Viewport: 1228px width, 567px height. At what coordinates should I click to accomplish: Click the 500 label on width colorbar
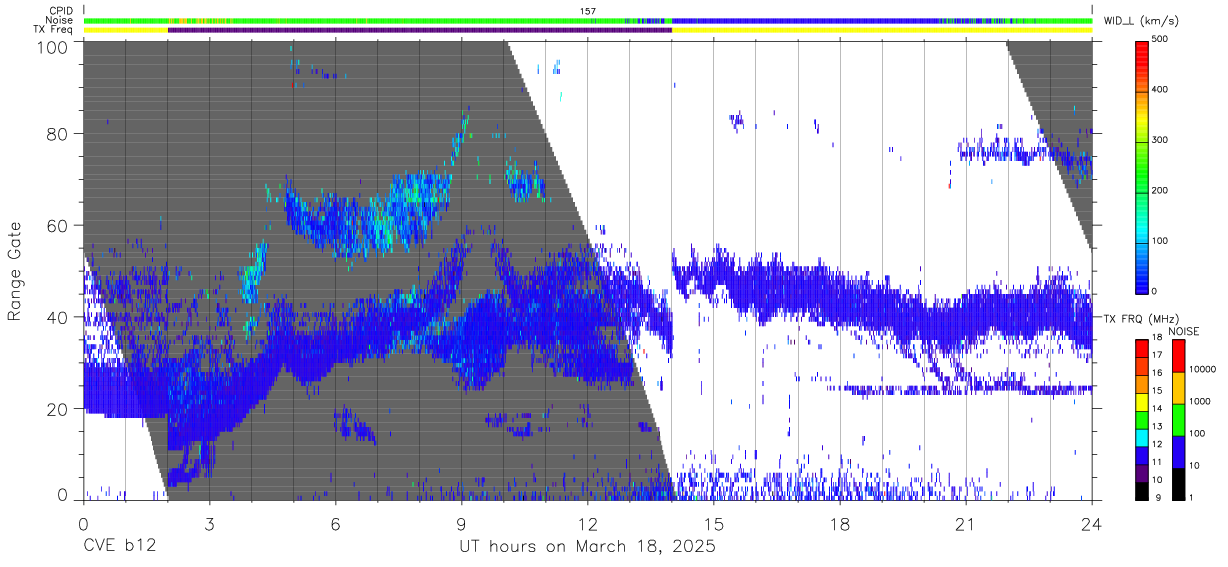click(1160, 39)
